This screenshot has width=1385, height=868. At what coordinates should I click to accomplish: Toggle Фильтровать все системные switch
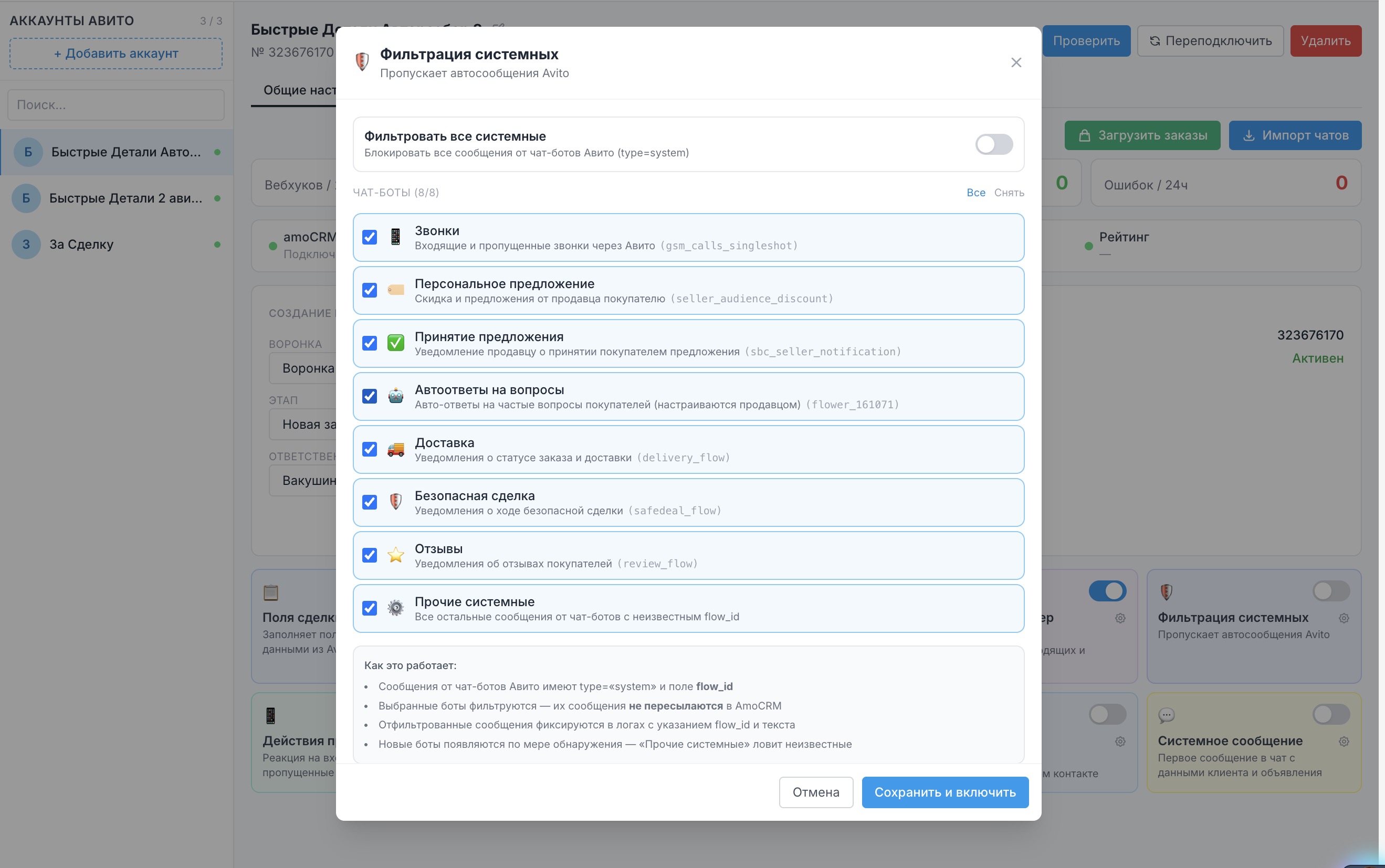click(x=994, y=144)
